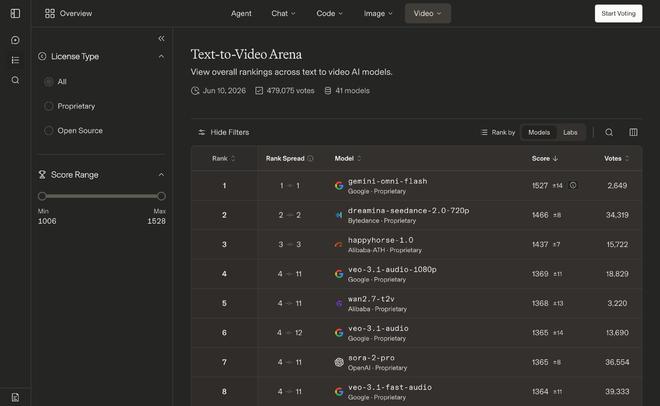Toggle the left sidebar panel icon
This screenshot has height=406, width=660.
pos(15,13)
